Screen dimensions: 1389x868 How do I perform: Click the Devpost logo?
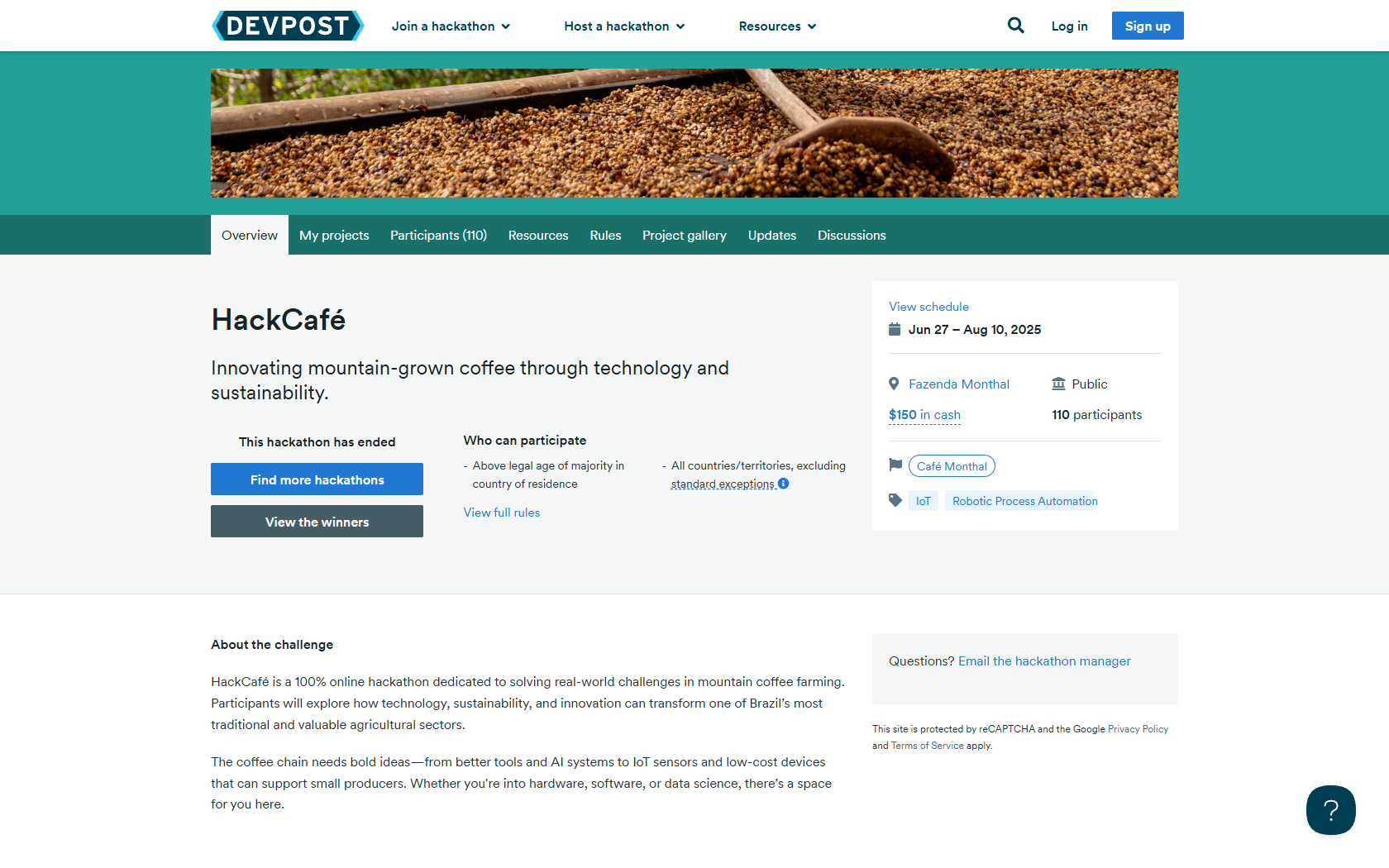pyautogui.click(x=288, y=26)
